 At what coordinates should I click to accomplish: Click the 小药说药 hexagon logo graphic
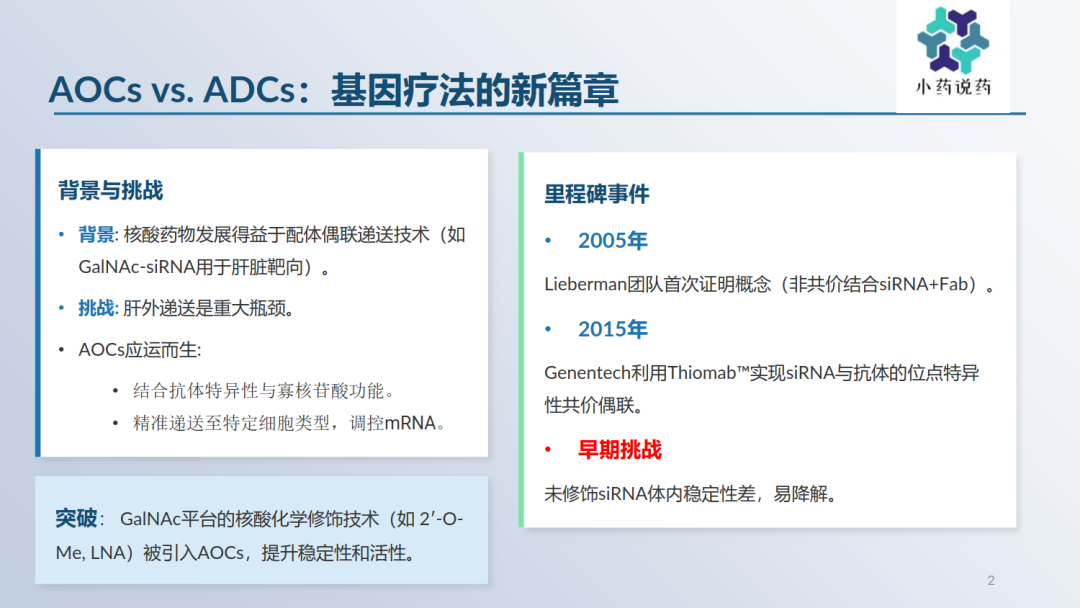tap(953, 40)
